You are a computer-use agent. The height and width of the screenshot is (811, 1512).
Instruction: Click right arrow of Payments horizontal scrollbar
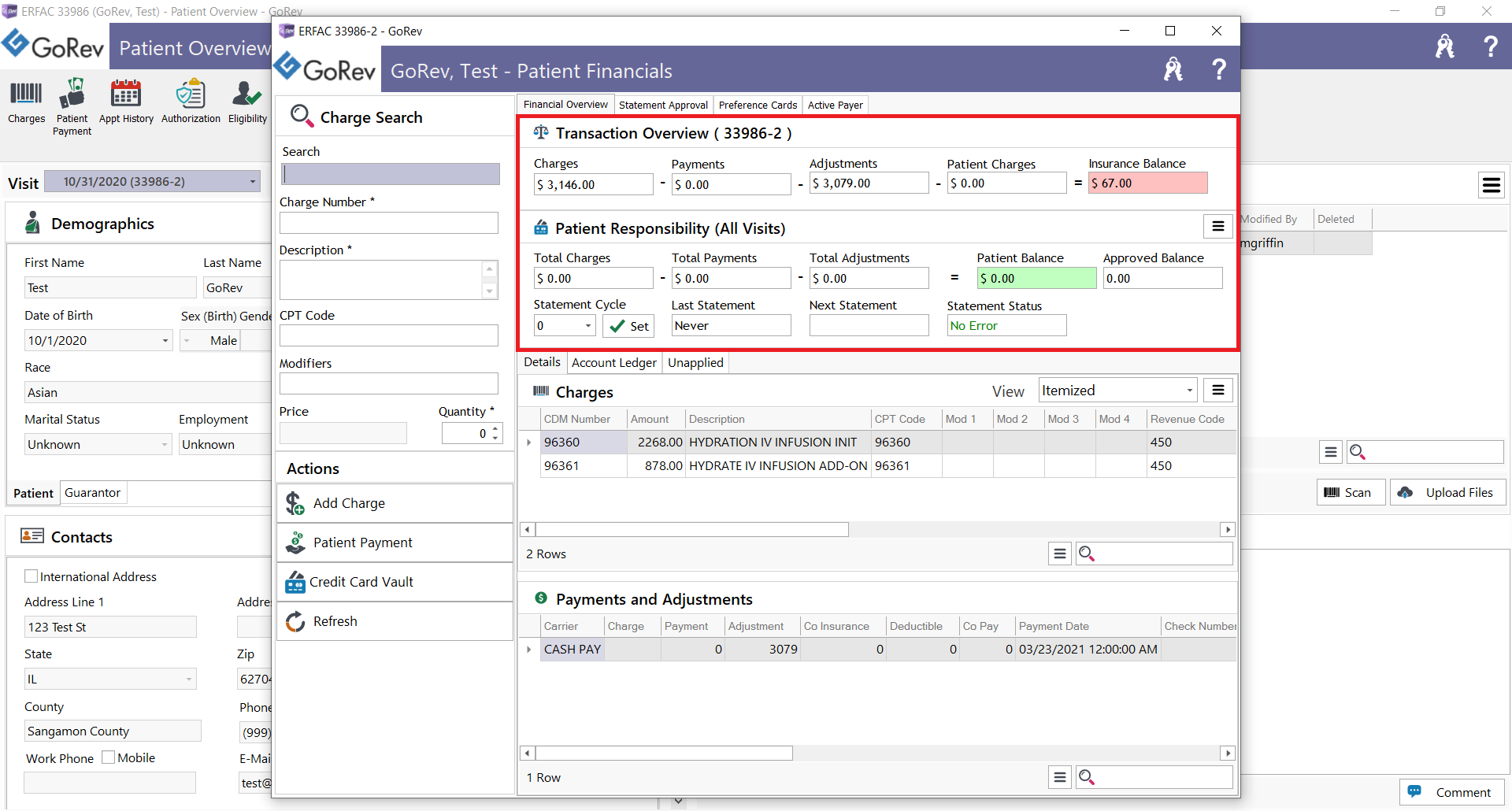[1228, 754]
